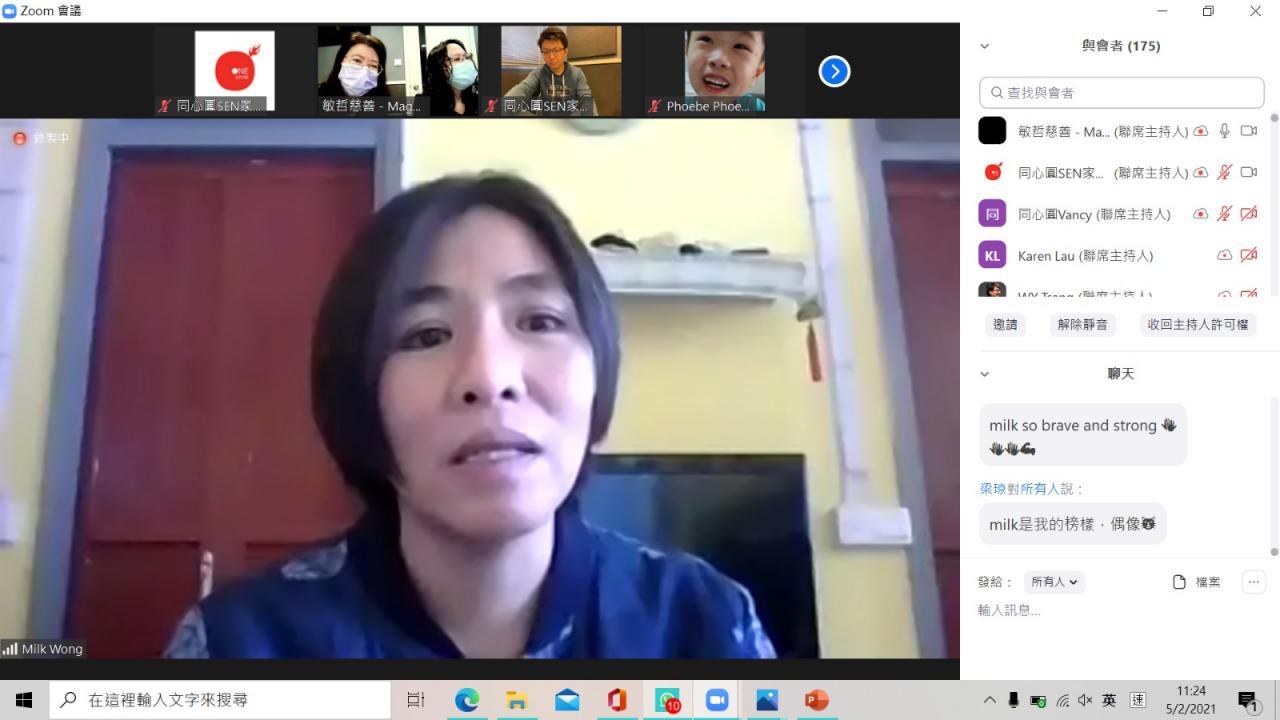Open chat more options ellipsis button

[x=1253, y=582]
